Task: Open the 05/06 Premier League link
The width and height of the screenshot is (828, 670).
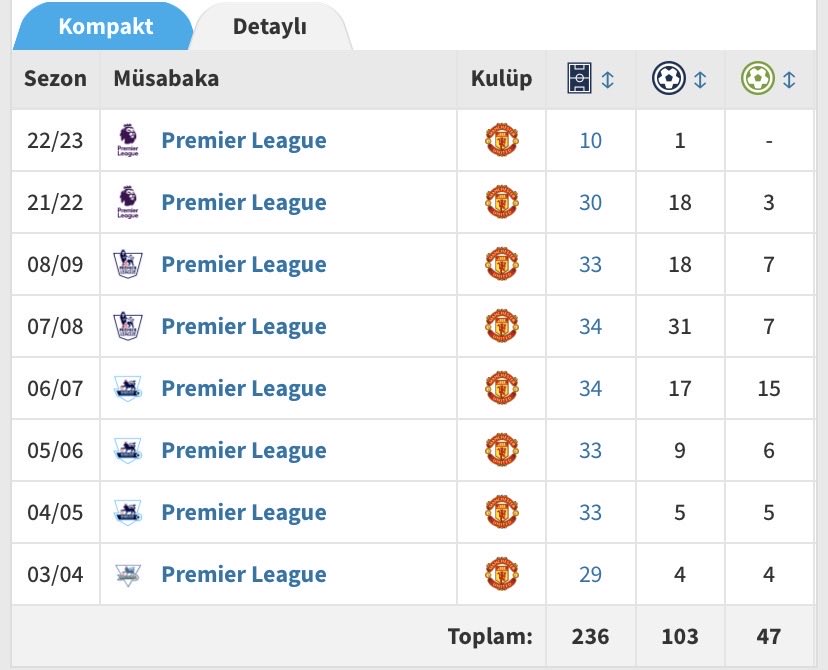Action: coord(244,450)
